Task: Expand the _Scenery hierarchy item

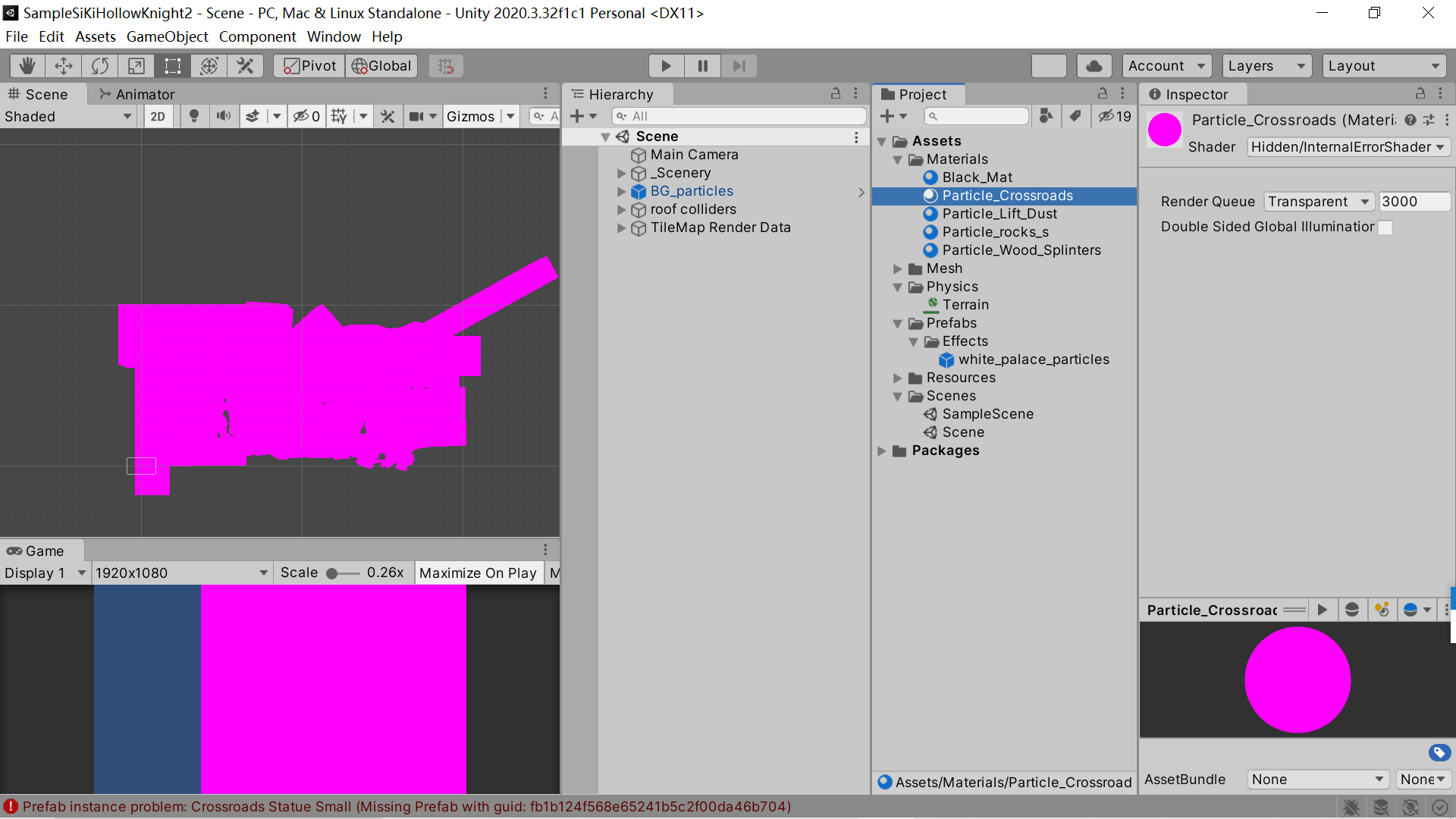Action: [x=621, y=174]
